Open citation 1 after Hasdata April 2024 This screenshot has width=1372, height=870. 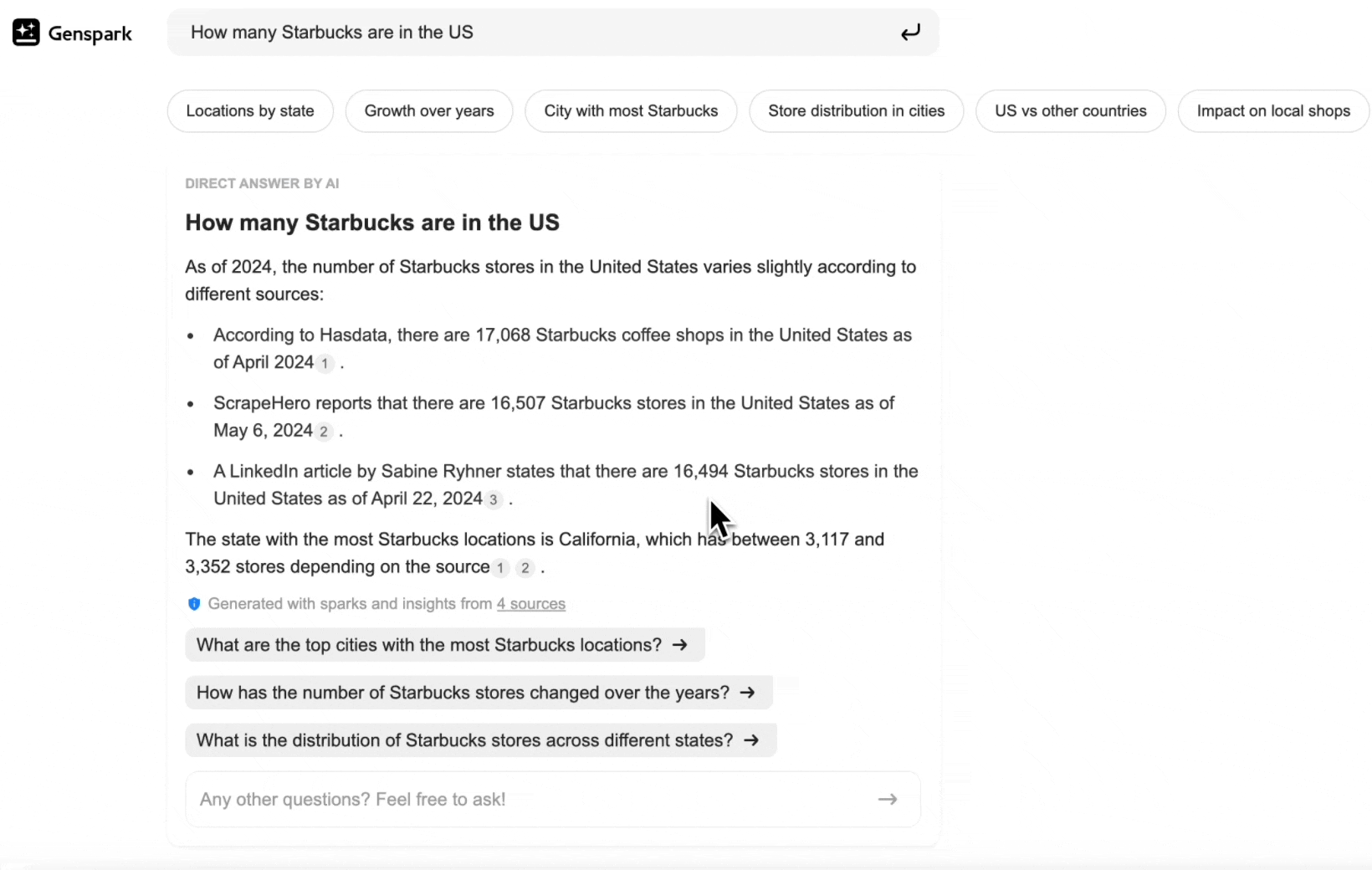(325, 364)
